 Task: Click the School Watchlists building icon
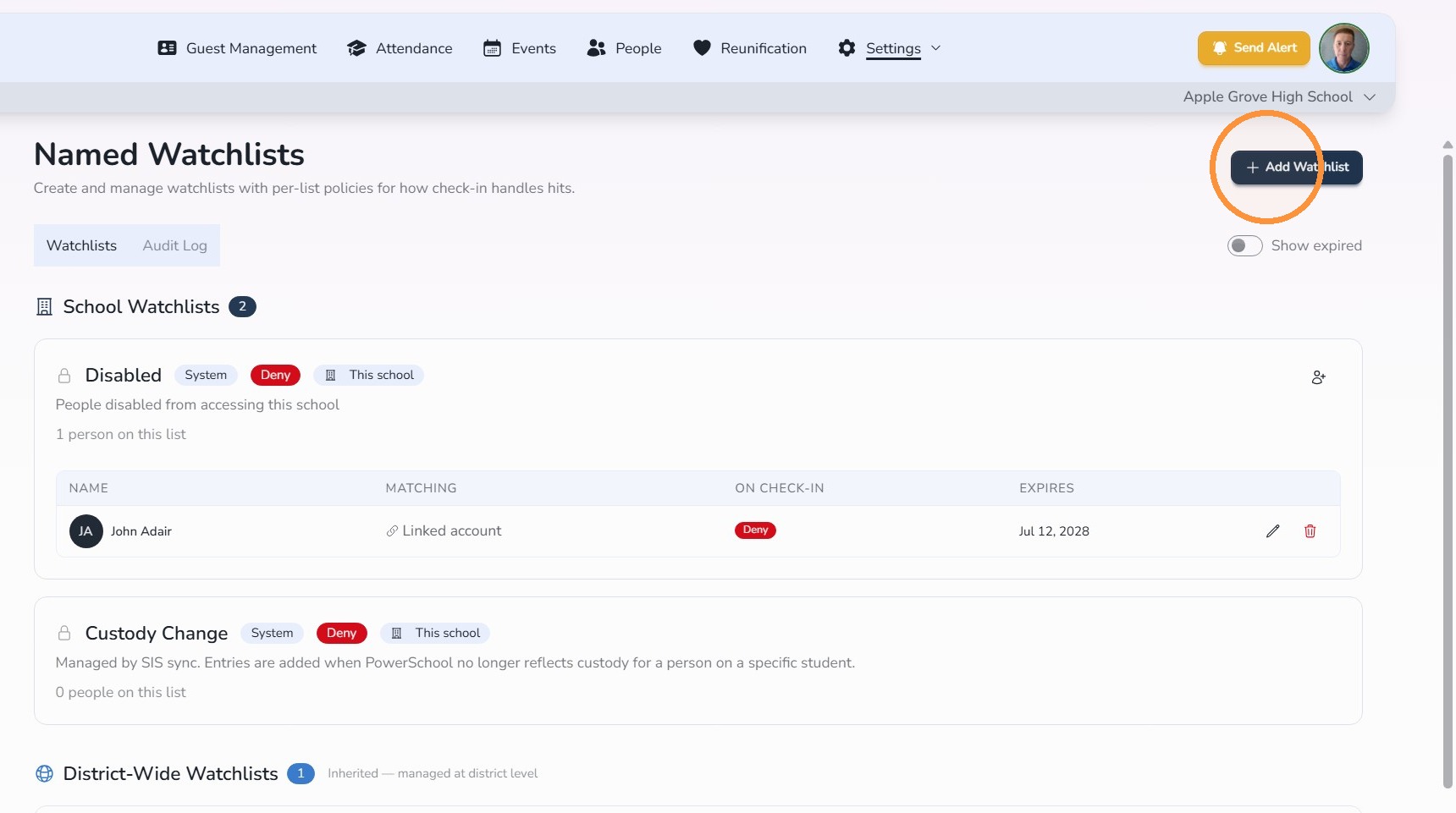(44, 307)
